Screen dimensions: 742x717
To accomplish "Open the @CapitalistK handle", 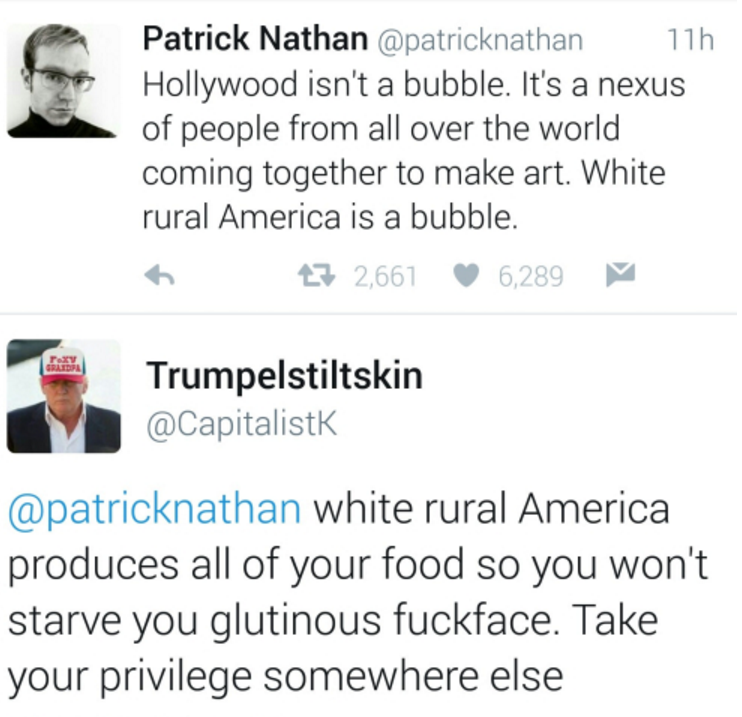I will pos(242,424).
